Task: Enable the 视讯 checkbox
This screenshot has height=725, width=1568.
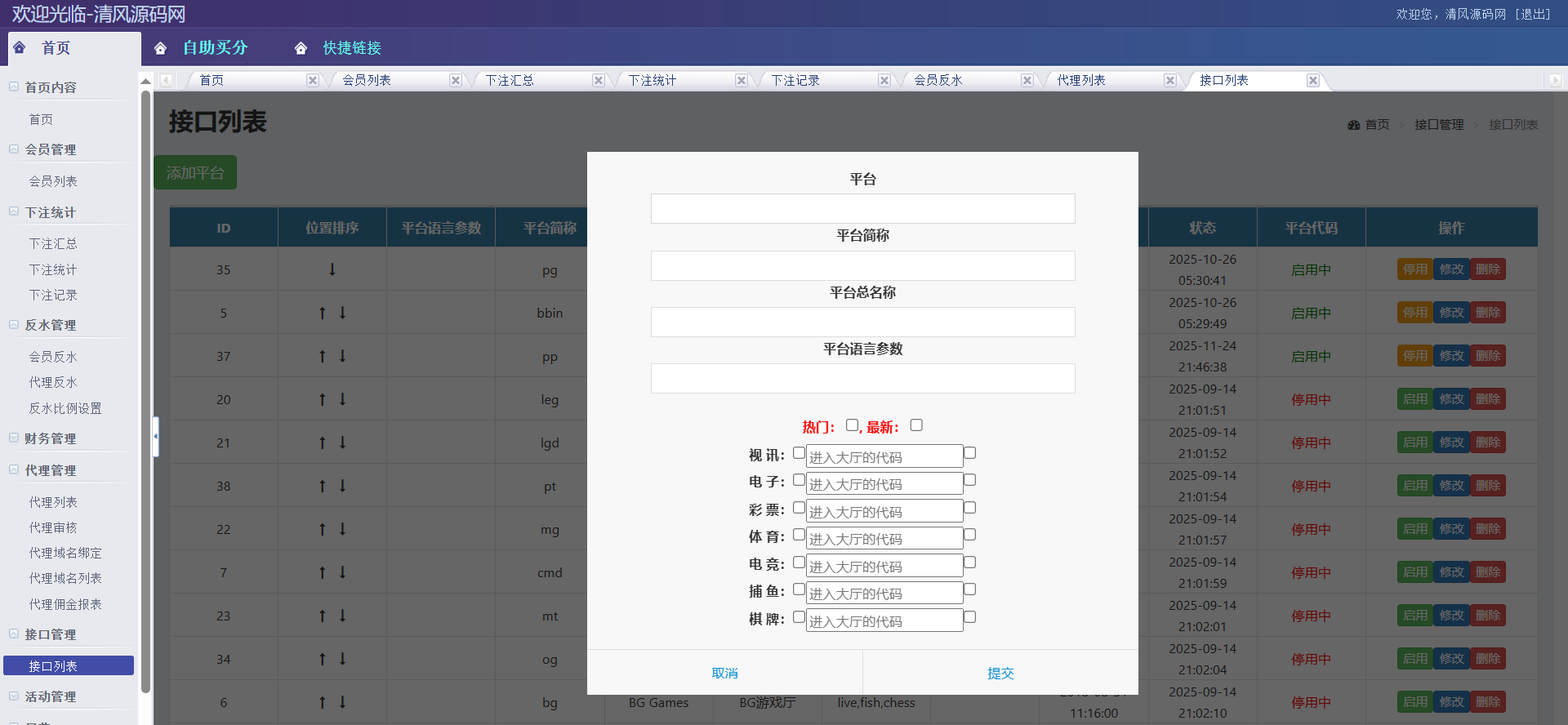Action: (799, 453)
